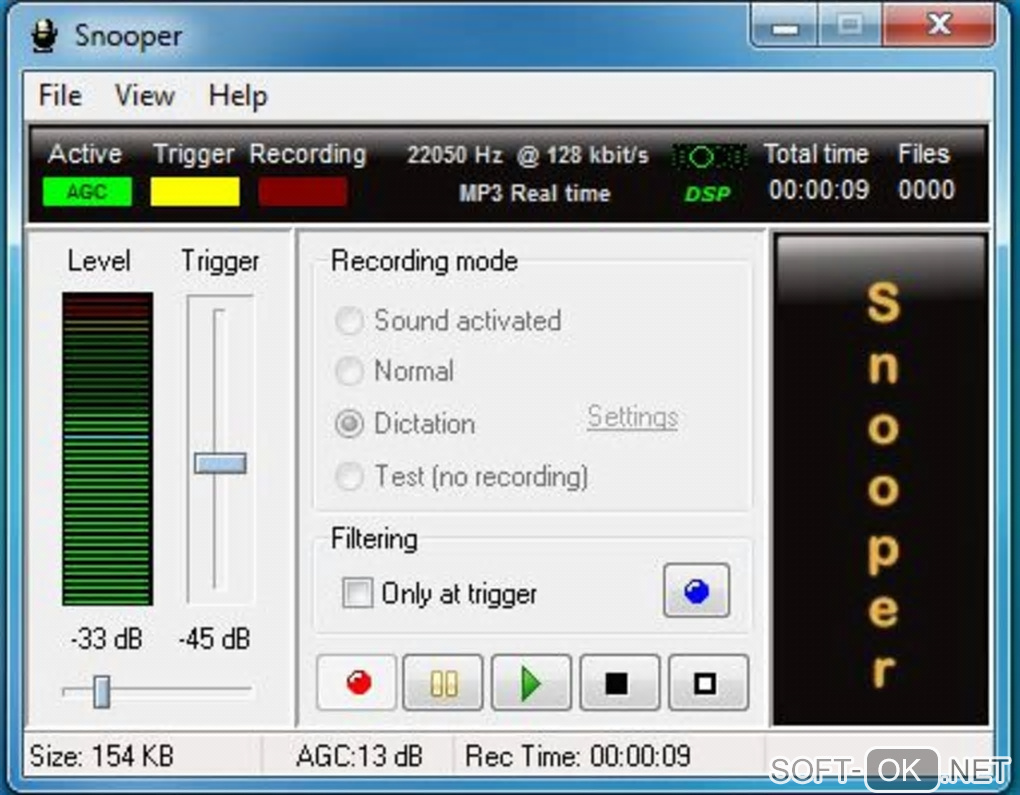
Task: Open the Help menu
Action: 237,97
